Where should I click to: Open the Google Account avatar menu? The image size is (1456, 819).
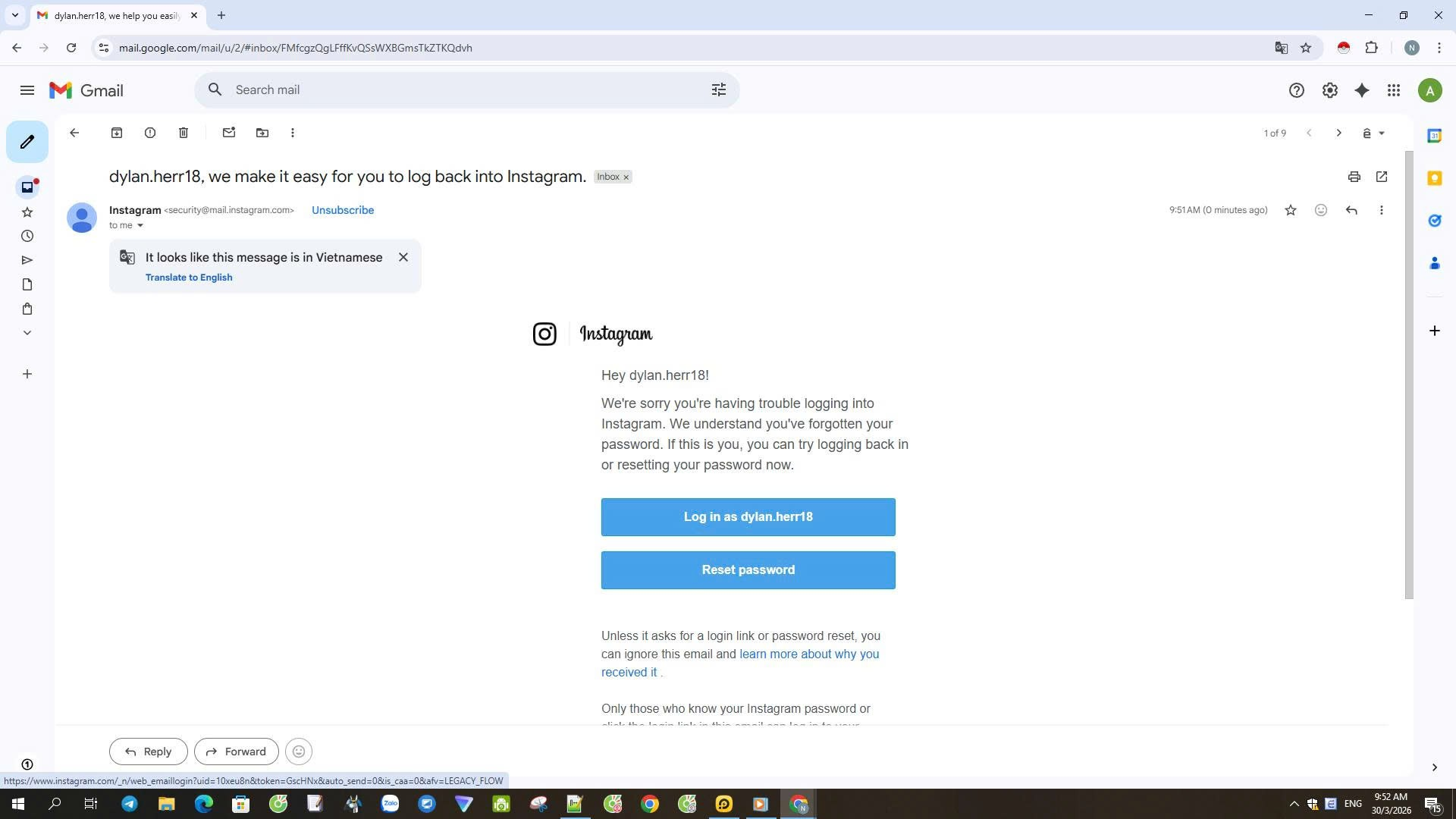tap(1430, 91)
